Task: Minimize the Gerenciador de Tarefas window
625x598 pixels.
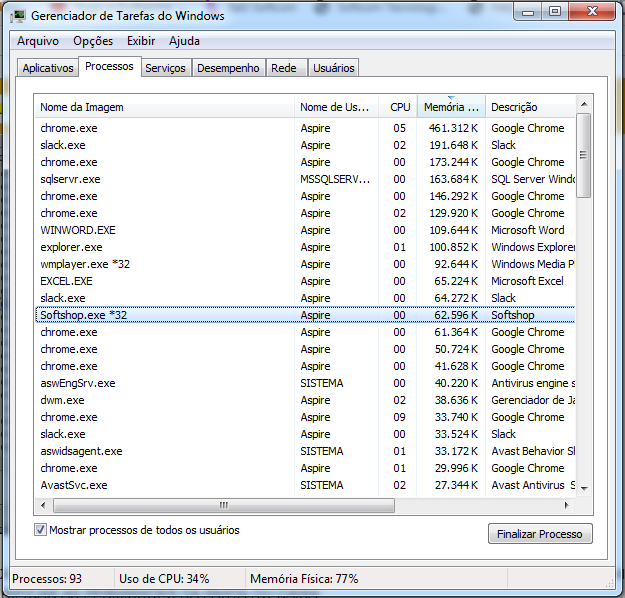Action: point(529,12)
